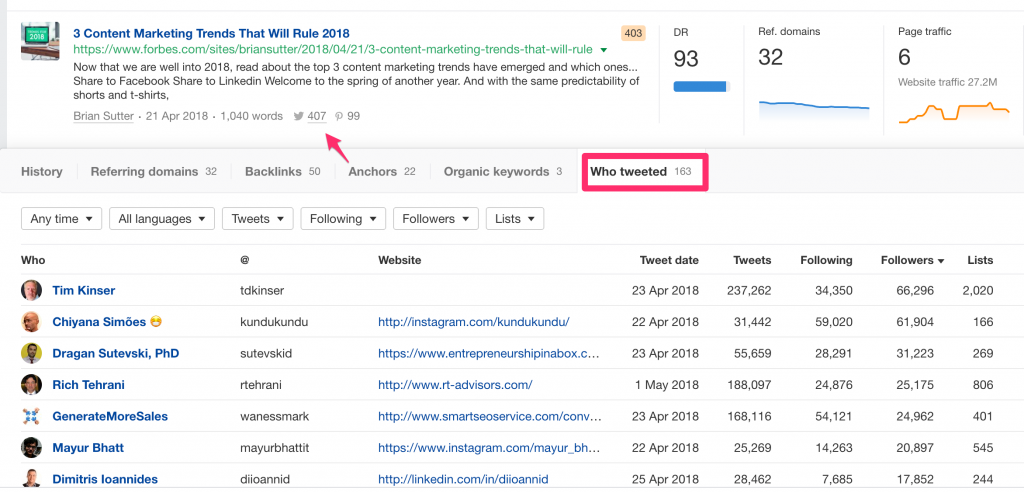Expand the green URL dropdown arrow

tap(603, 50)
